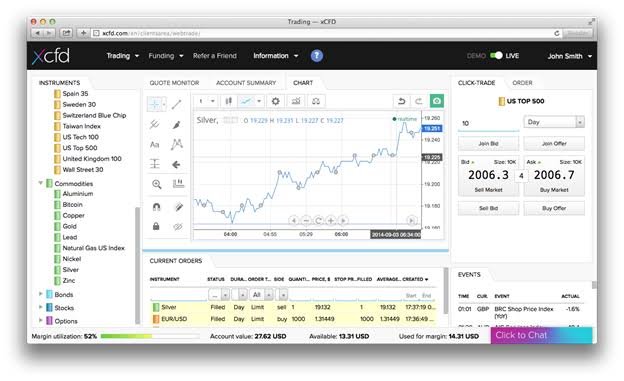Open chart settings gear icon
624x381 pixels.
click(275, 101)
